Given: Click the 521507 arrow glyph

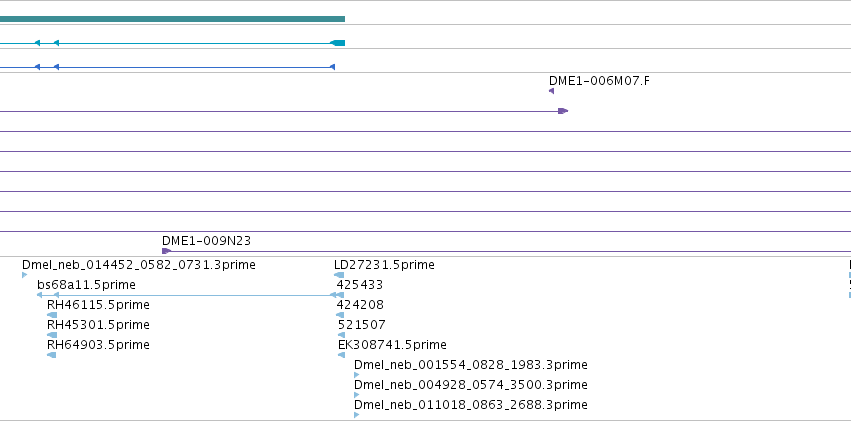Looking at the screenshot, I should (x=341, y=335).
